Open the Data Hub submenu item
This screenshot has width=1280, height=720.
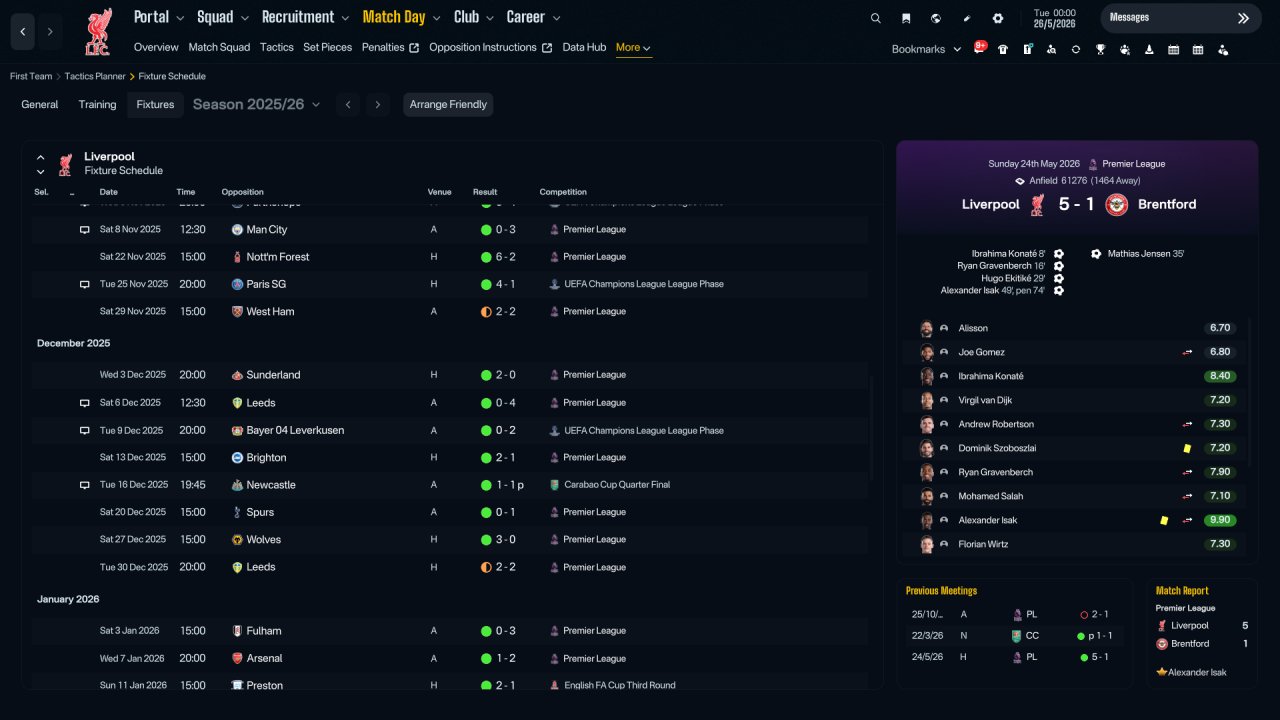point(584,47)
